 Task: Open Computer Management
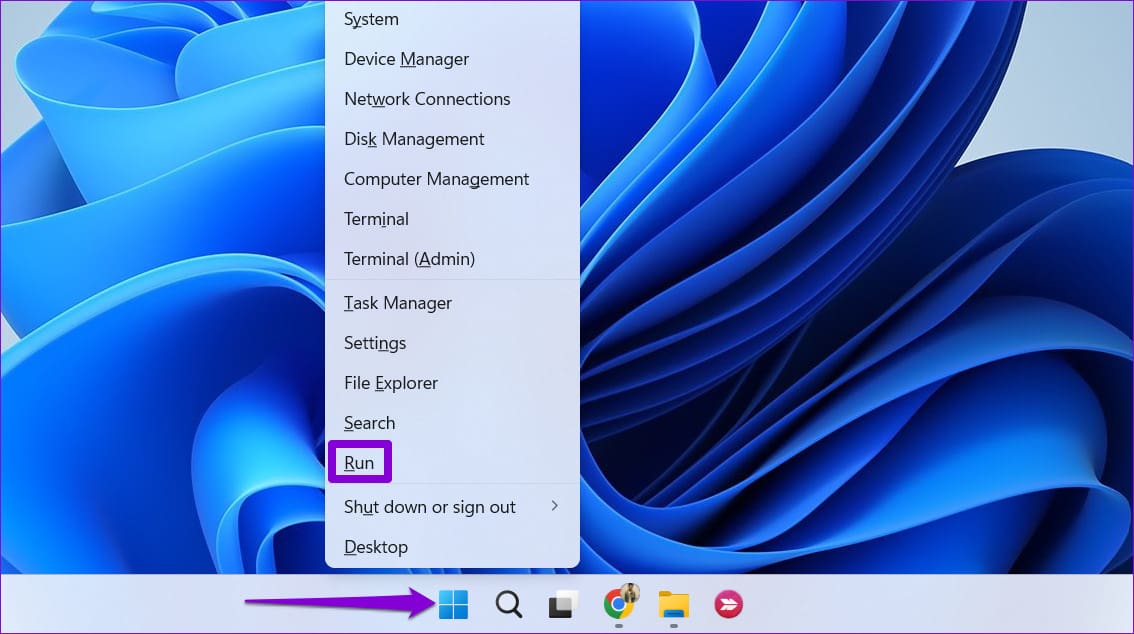(436, 179)
